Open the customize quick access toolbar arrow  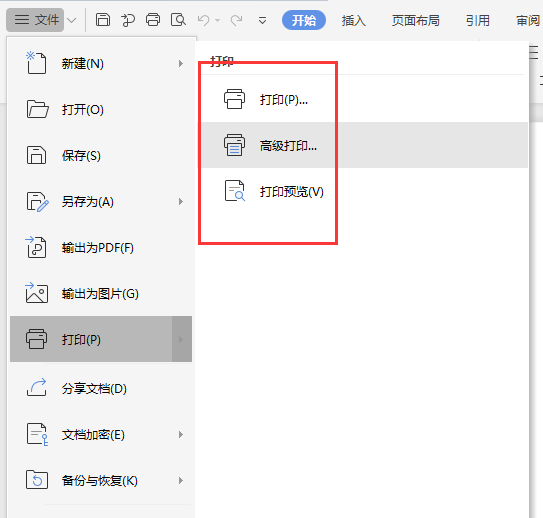click(262, 21)
